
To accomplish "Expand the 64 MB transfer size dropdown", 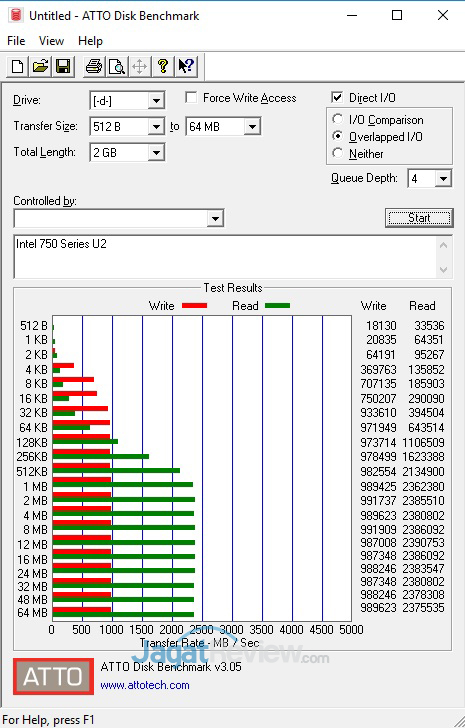I will [252, 127].
